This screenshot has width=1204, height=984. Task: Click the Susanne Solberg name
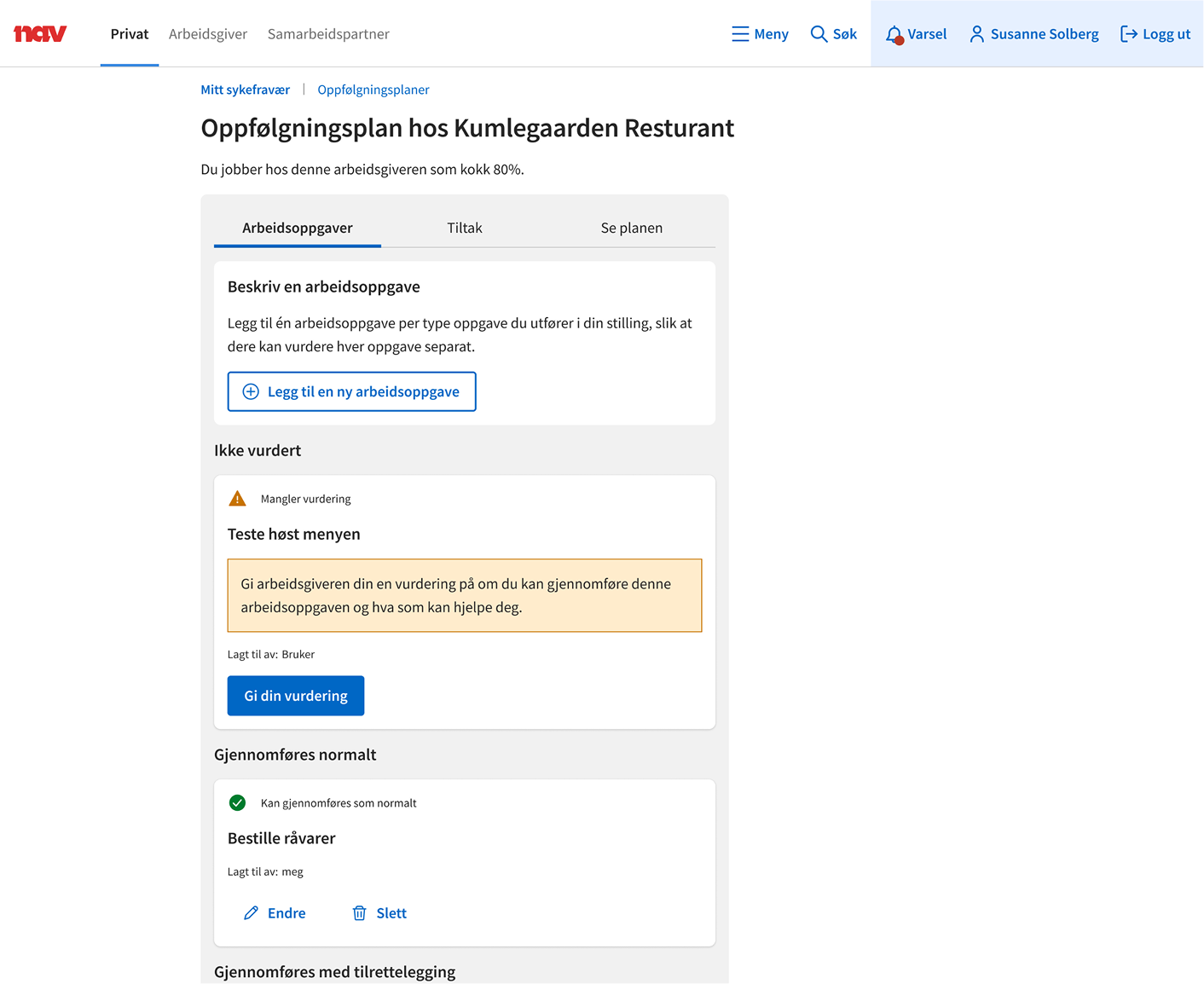point(1045,34)
